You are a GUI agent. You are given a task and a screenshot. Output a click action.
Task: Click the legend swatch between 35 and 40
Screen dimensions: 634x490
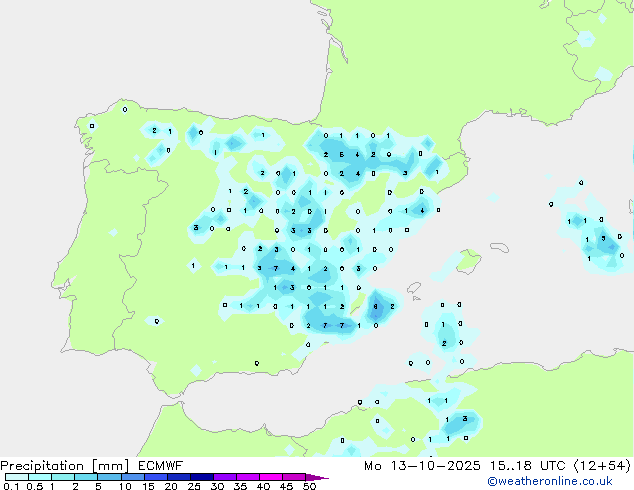click(248, 477)
